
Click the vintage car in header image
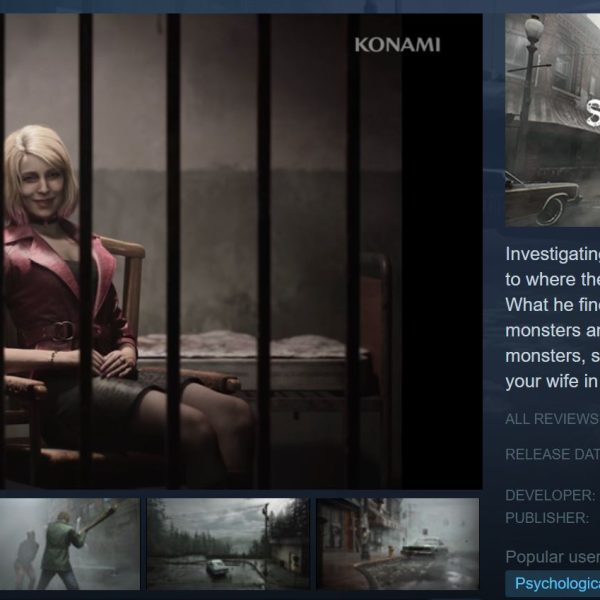click(x=543, y=197)
